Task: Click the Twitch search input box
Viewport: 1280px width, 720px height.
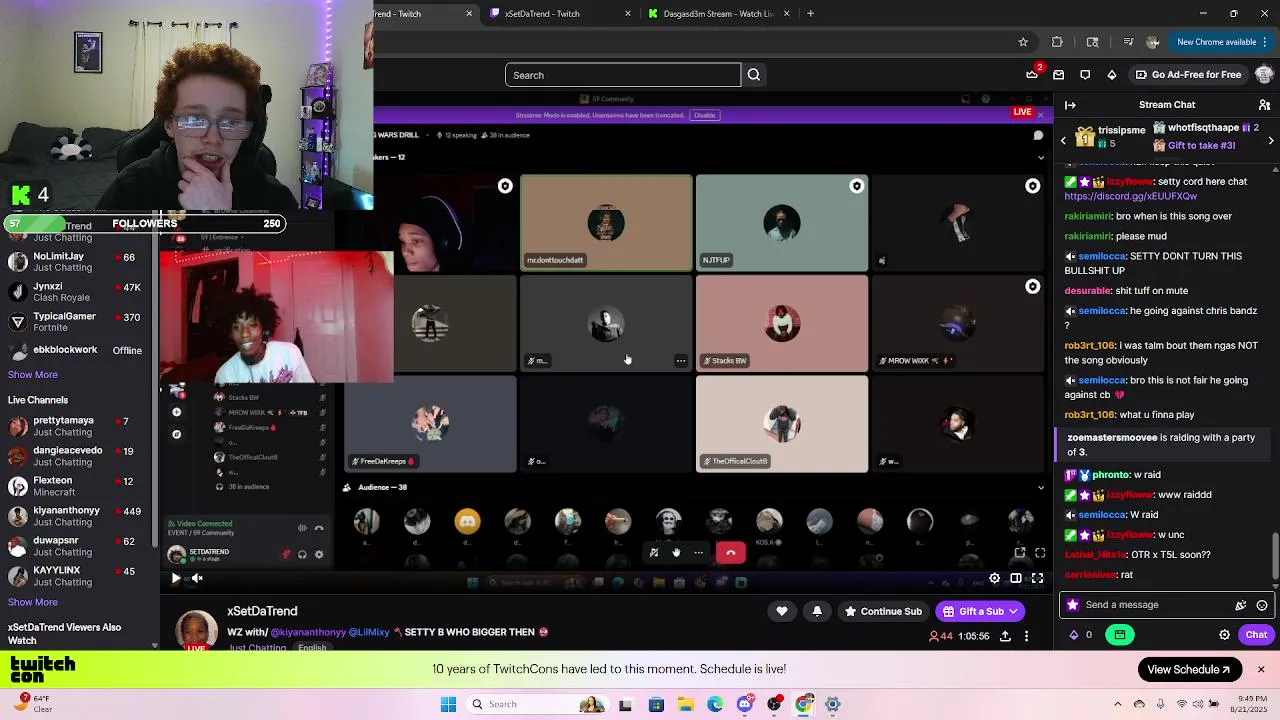Action: pos(623,75)
